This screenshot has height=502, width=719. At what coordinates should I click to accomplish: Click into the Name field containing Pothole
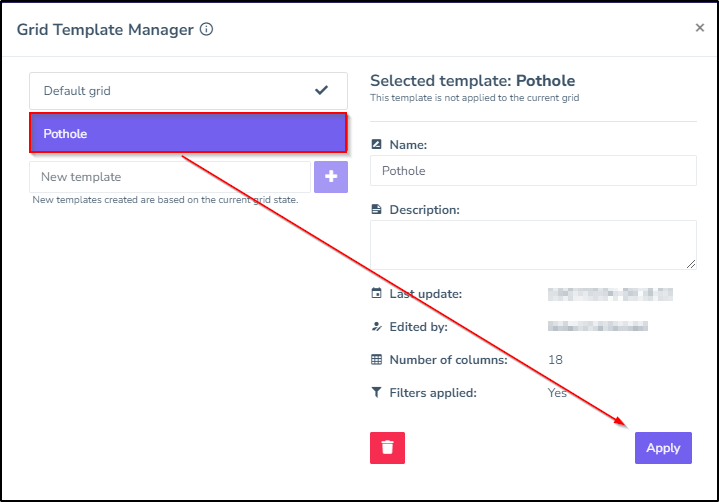point(533,171)
